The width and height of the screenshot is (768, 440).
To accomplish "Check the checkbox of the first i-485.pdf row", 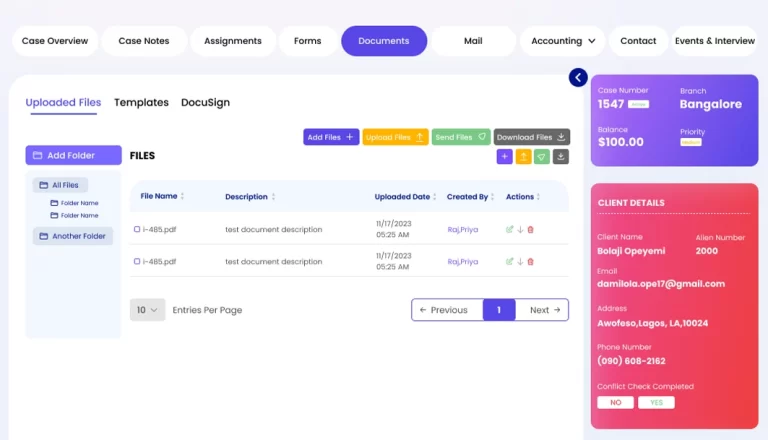I will point(137,230).
